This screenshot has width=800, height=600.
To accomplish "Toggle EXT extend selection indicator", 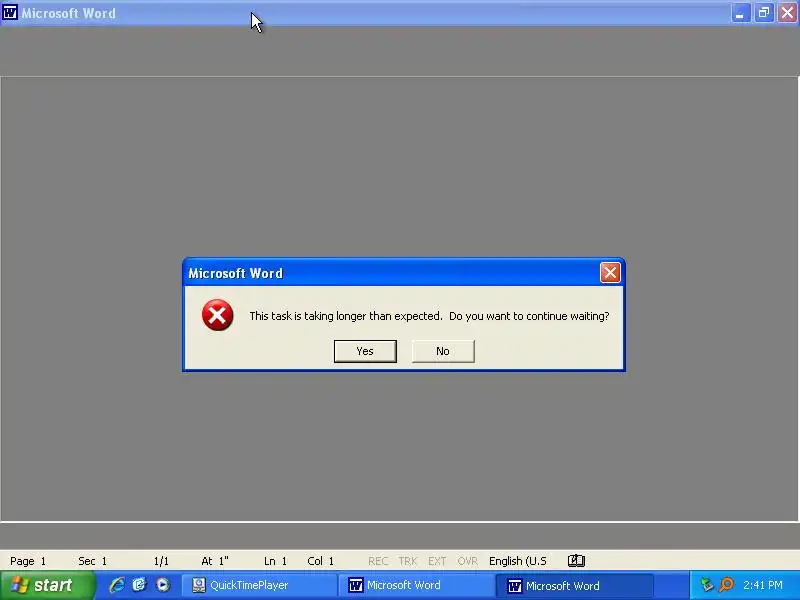I will pyautogui.click(x=437, y=561).
